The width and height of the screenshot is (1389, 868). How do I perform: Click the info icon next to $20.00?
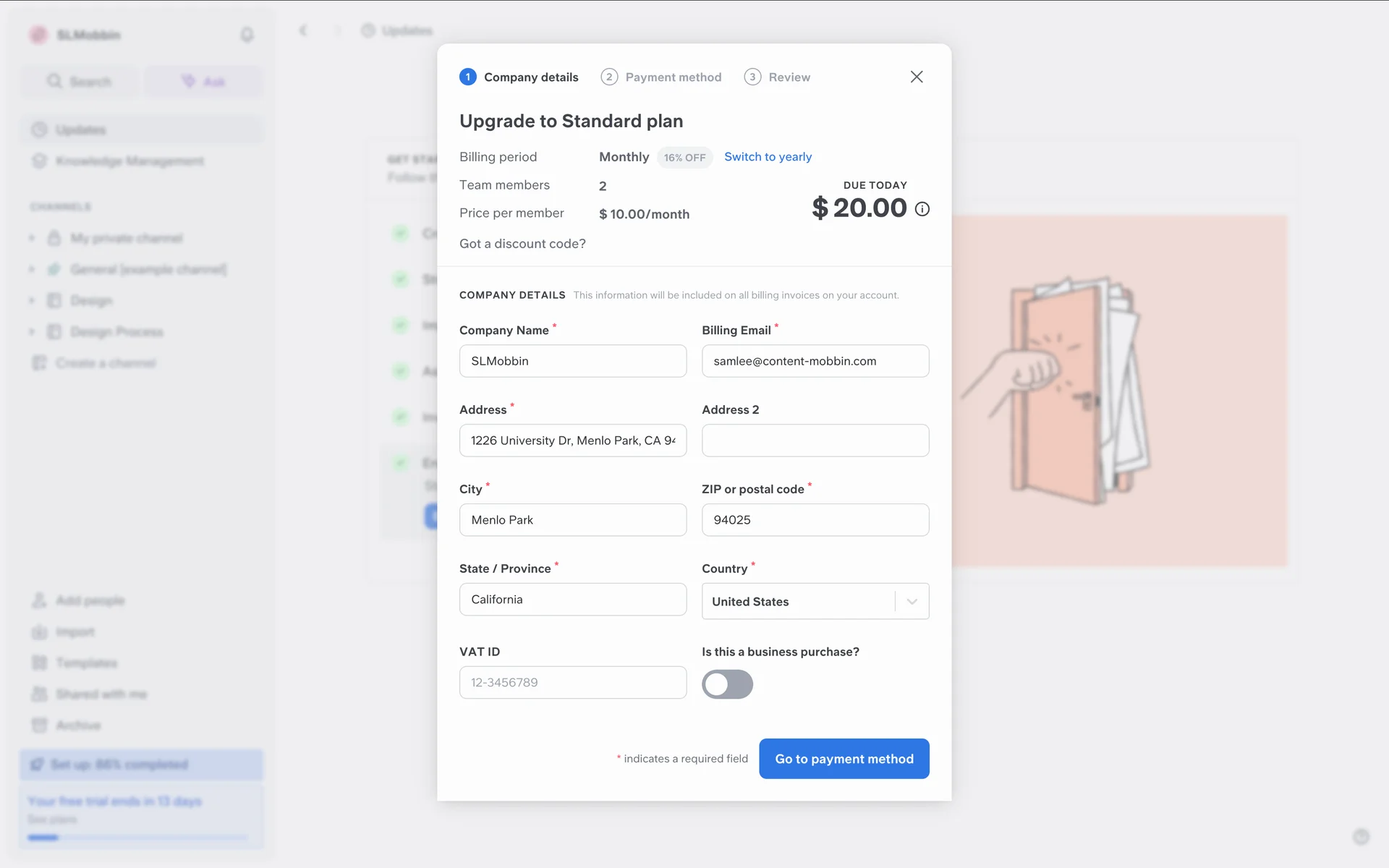click(x=922, y=209)
